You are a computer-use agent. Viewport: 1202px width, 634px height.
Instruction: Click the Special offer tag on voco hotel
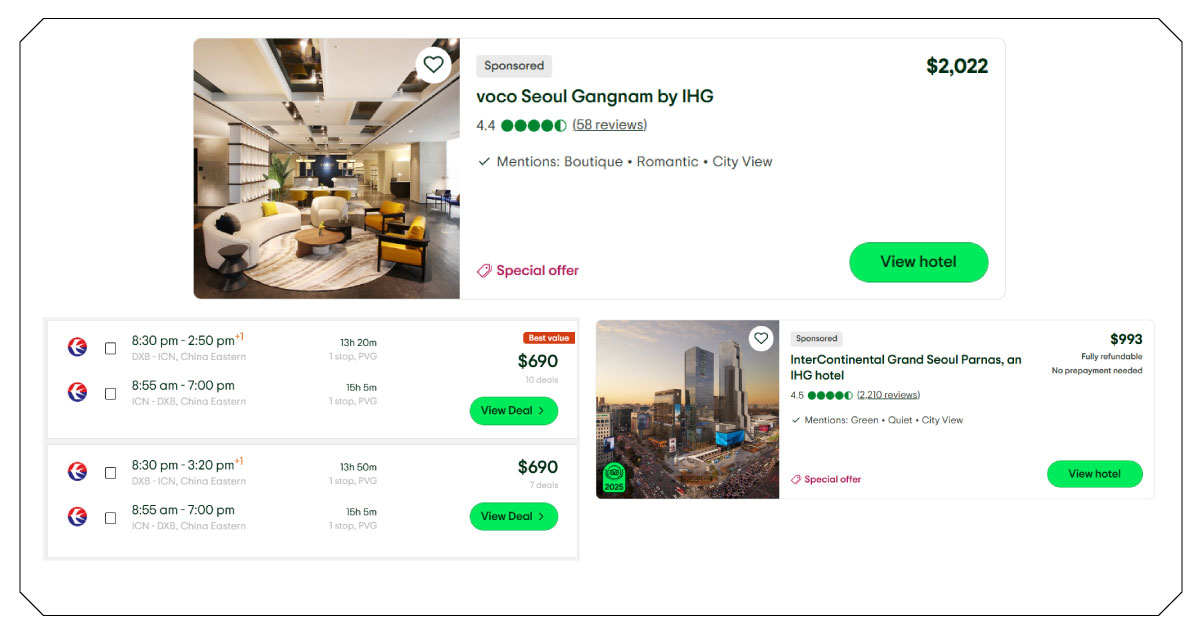click(x=528, y=270)
